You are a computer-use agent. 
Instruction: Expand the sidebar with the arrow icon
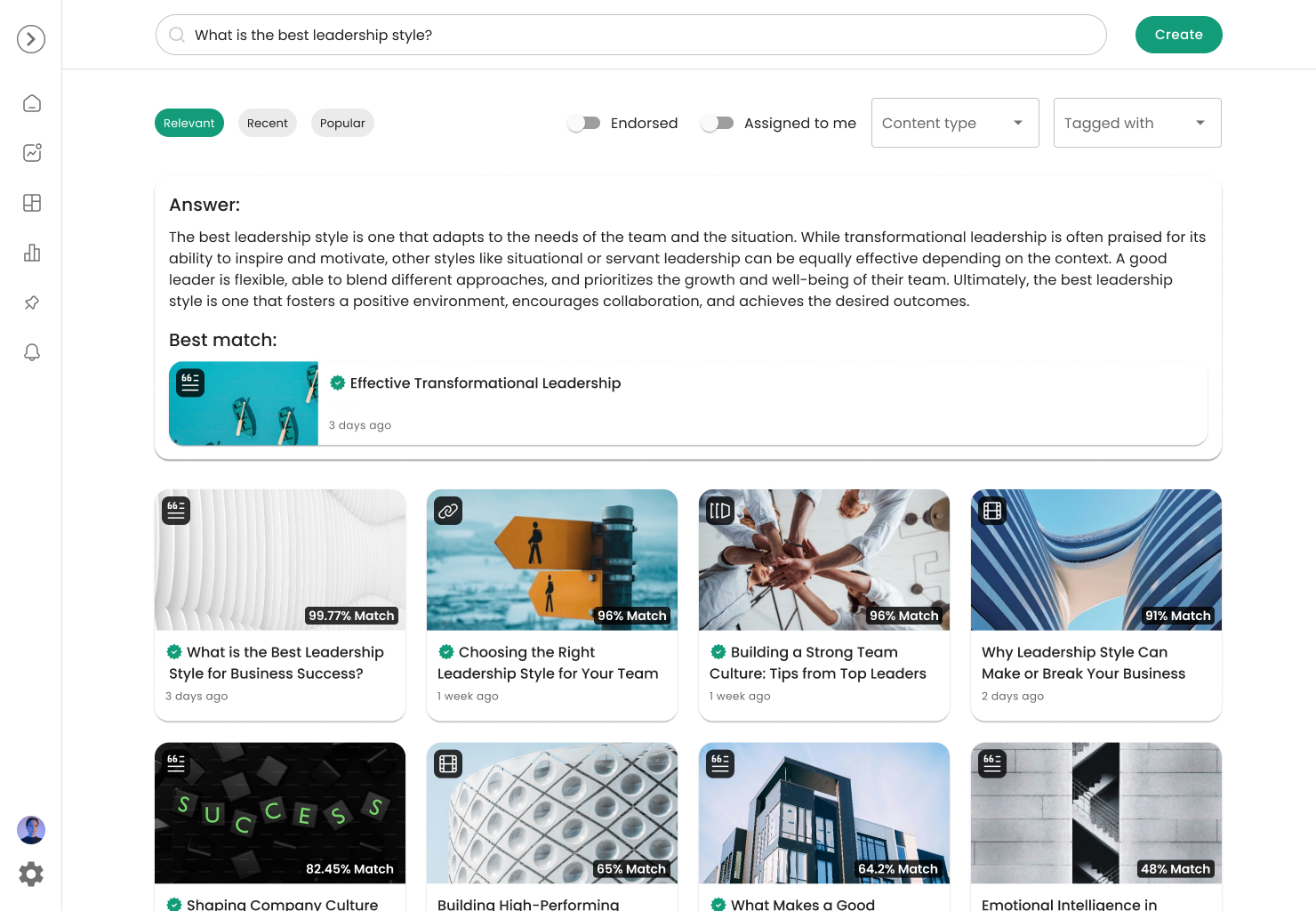[x=31, y=39]
